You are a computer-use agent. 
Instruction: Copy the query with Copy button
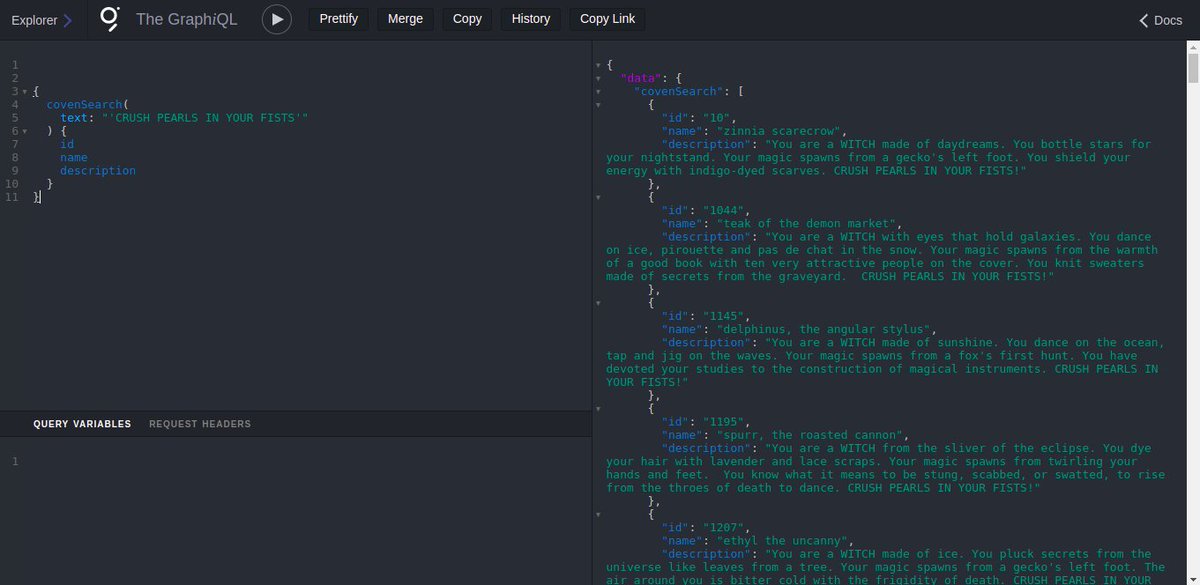tap(467, 19)
